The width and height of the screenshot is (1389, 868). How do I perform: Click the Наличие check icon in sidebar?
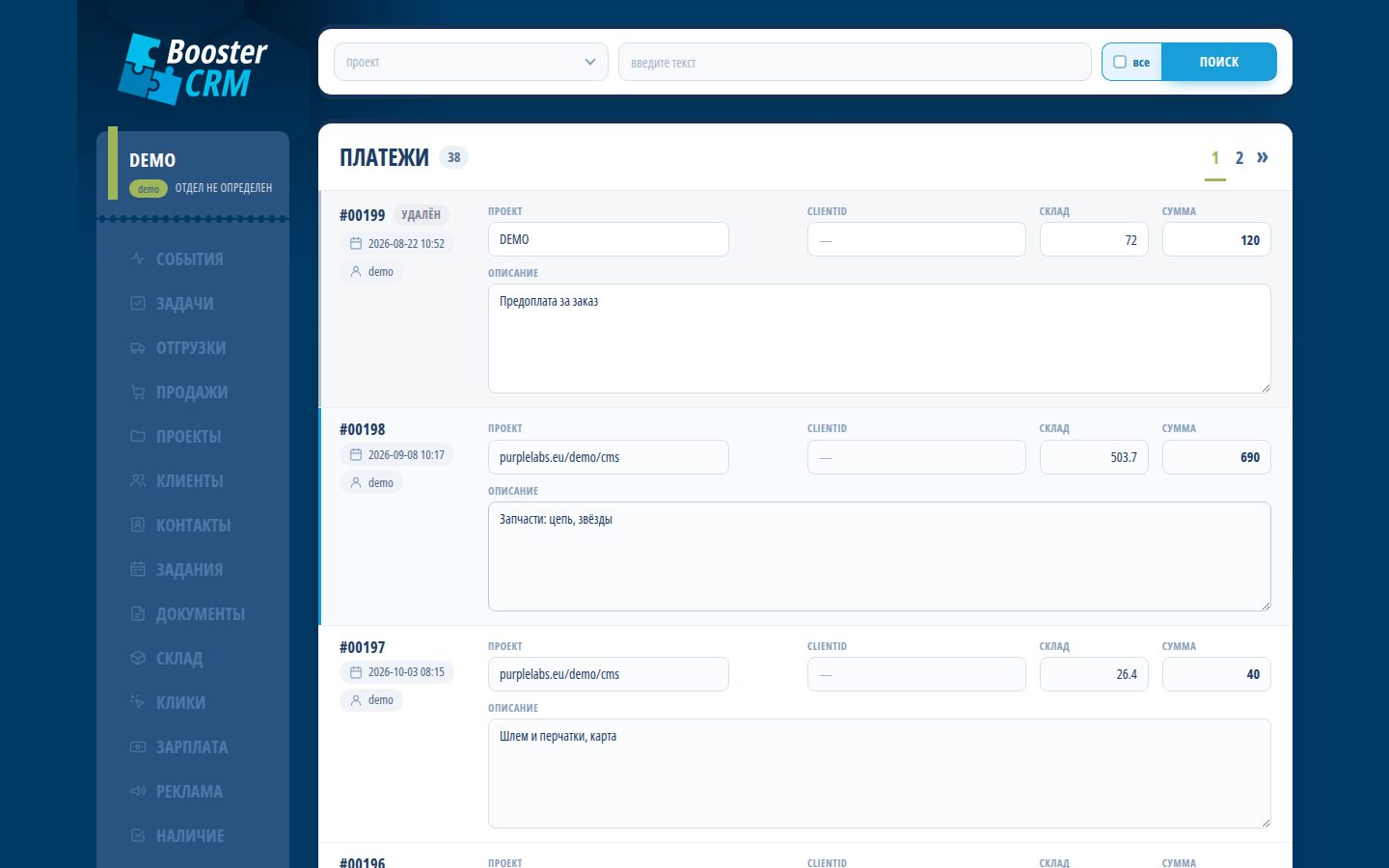point(138,835)
